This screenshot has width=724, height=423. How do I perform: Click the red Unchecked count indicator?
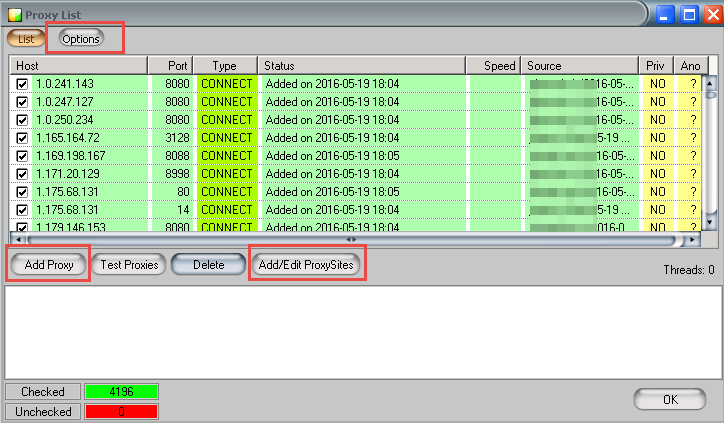point(119,411)
